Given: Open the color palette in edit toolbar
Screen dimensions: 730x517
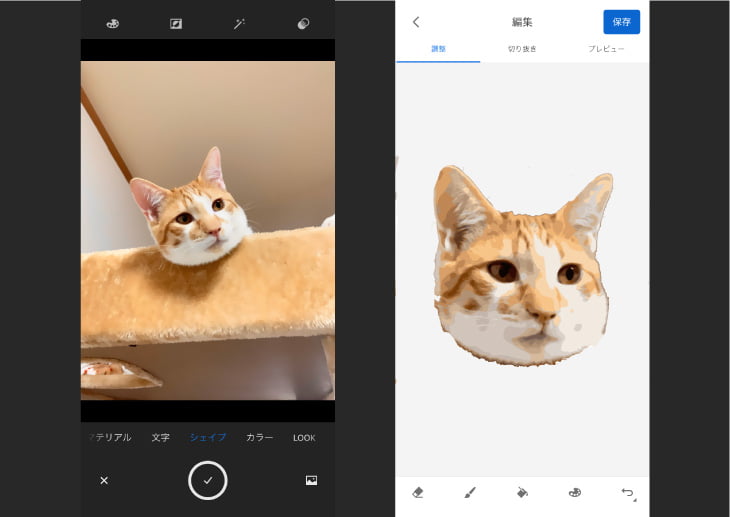Looking at the screenshot, I should pyautogui.click(x=575, y=492).
